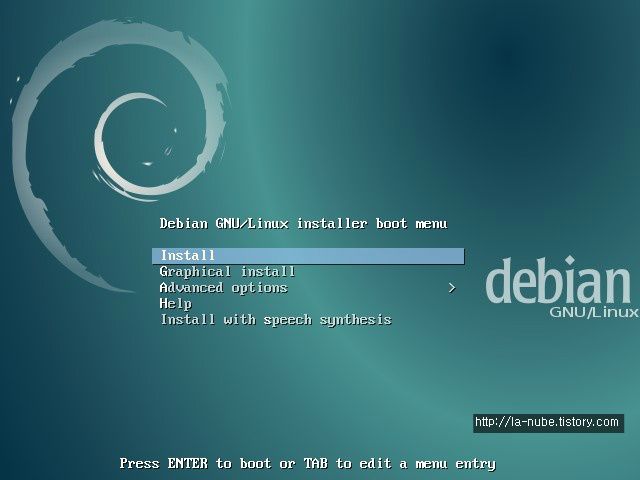
Task: Choose Install with speech synthesis
Action: [276, 320]
